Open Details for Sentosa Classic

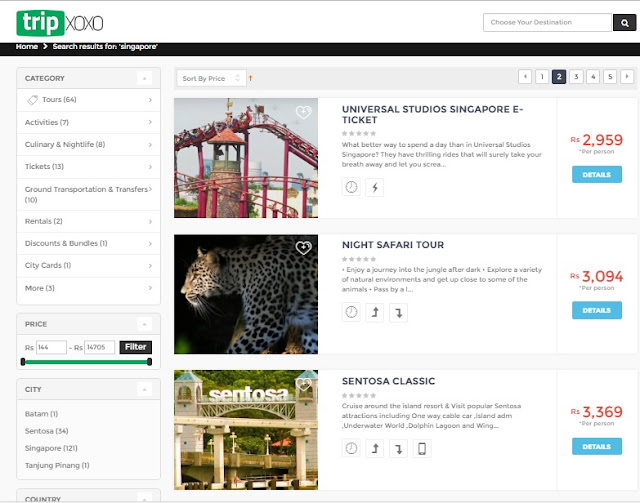[x=597, y=446]
